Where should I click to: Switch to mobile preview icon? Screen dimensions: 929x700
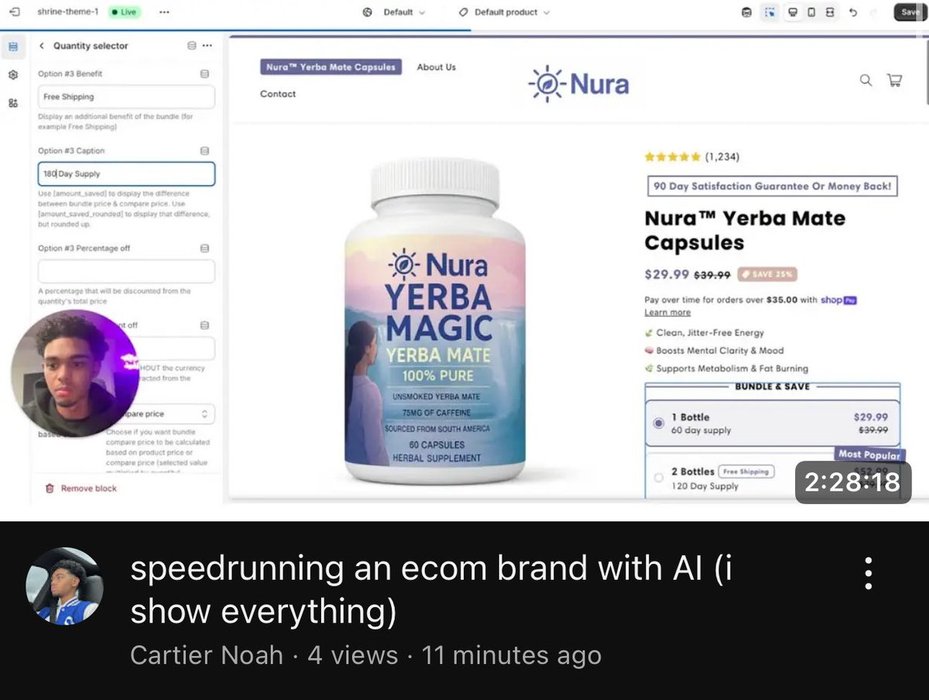[x=811, y=12]
